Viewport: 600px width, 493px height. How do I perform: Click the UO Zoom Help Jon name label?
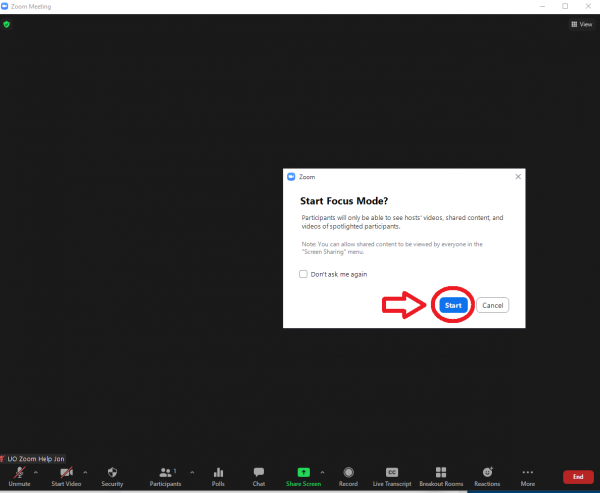(36, 459)
